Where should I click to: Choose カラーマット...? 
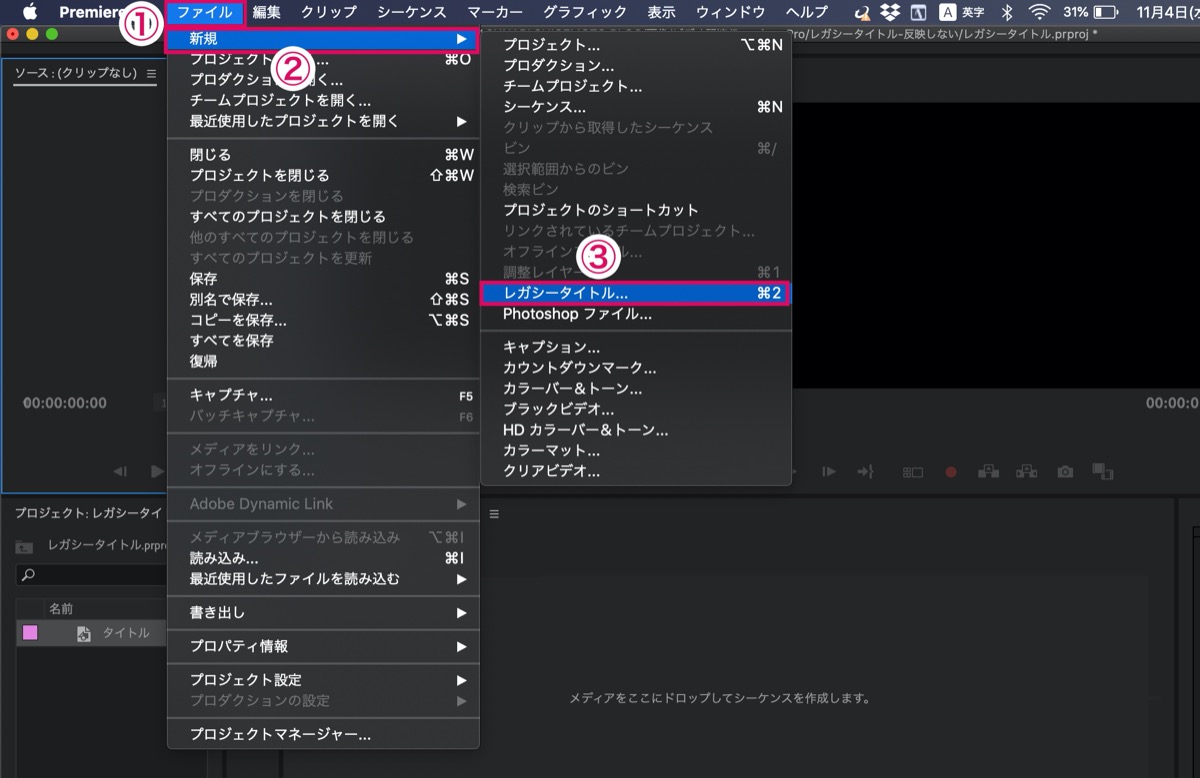coord(635,450)
